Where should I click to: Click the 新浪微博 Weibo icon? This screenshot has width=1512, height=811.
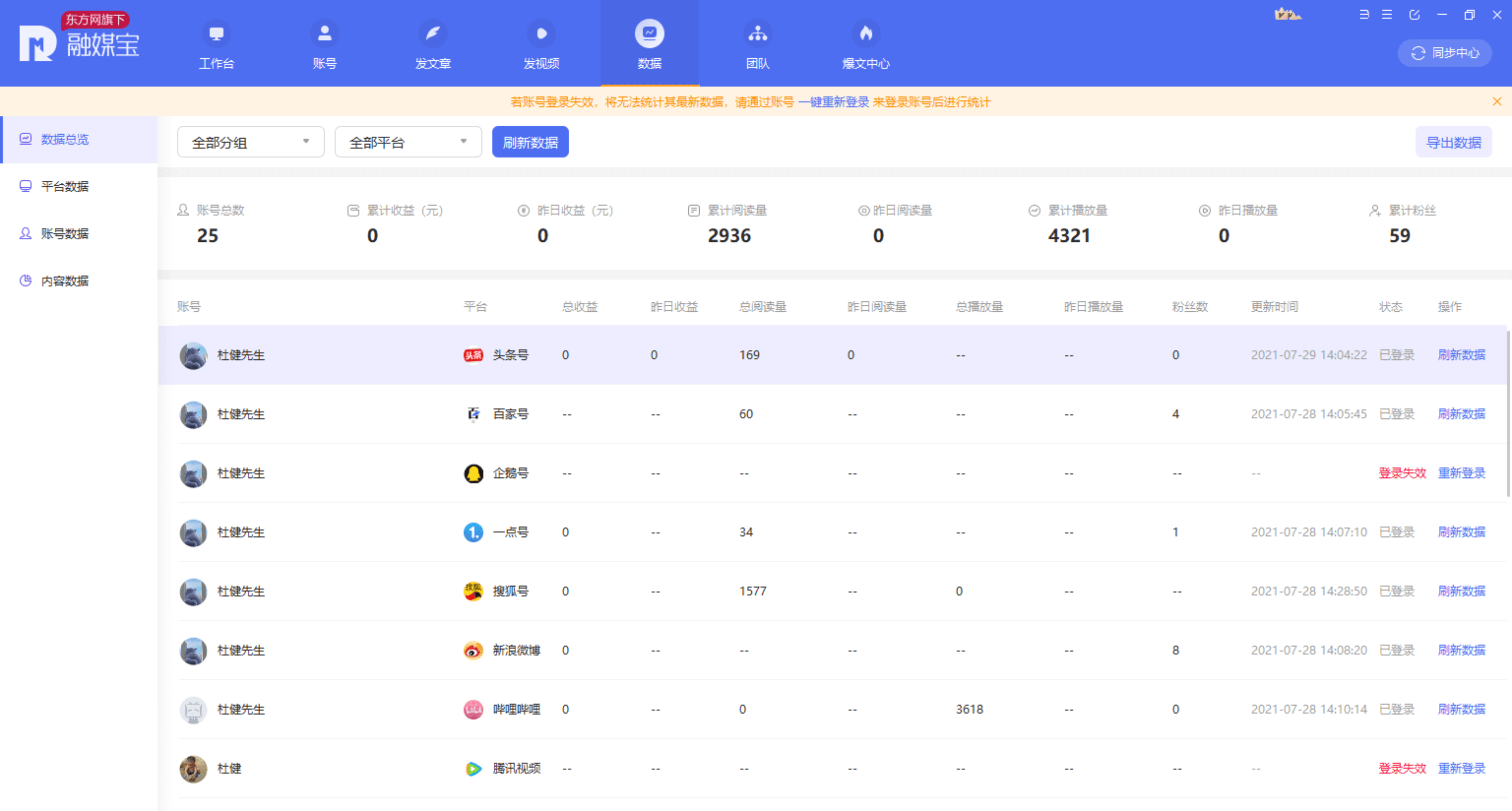pyautogui.click(x=473, y=650)
